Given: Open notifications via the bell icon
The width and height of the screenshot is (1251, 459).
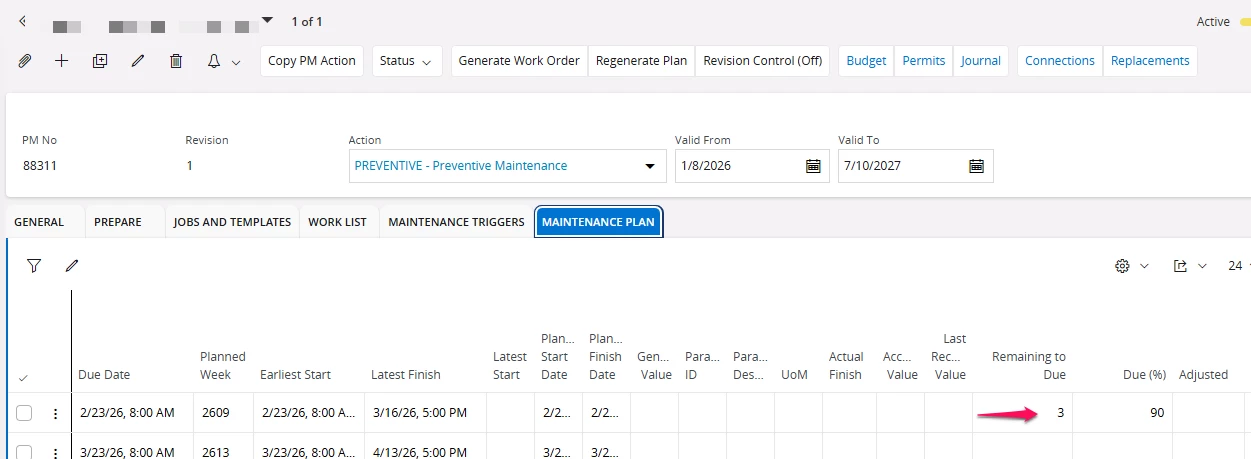Looking at the screenshot, I should 213,61.
